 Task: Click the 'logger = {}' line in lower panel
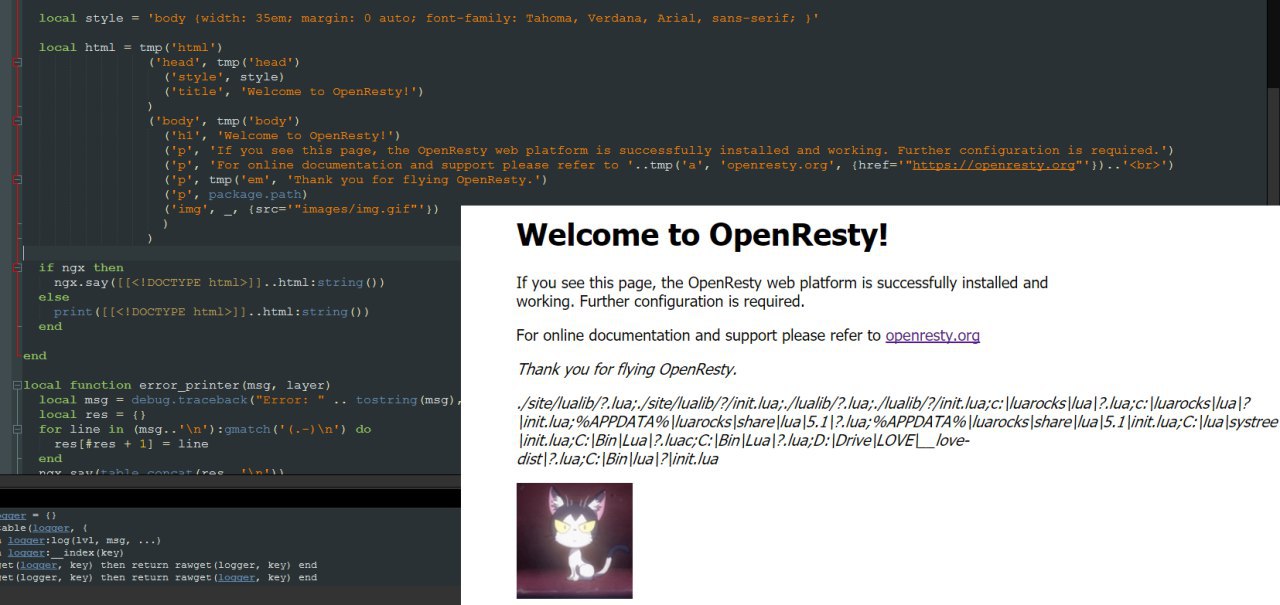28,516
